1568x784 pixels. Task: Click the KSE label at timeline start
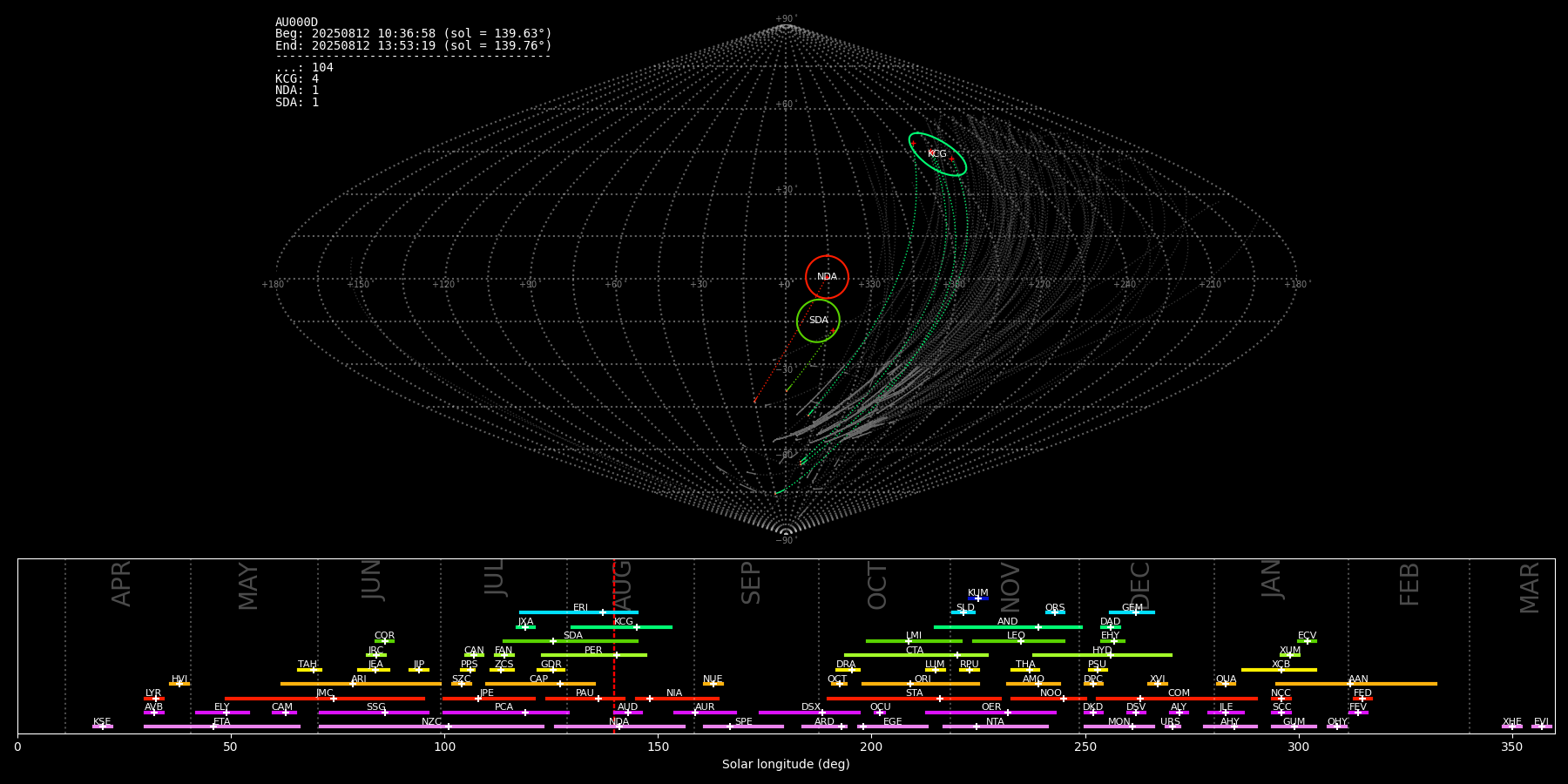[102, 722]
